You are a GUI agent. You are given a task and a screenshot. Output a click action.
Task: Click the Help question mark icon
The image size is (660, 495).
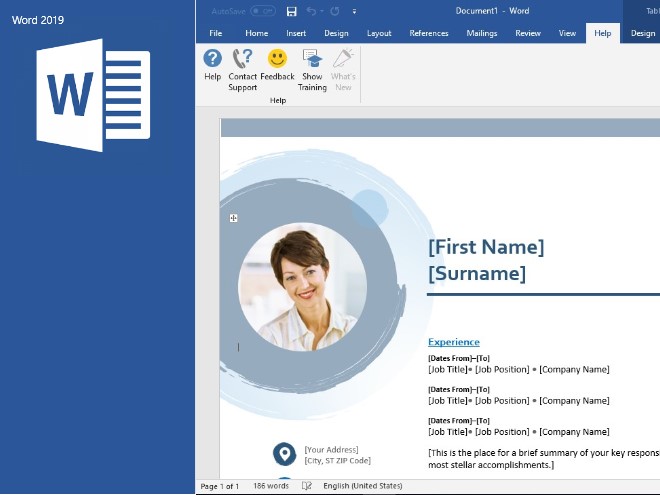click(212, 60)
